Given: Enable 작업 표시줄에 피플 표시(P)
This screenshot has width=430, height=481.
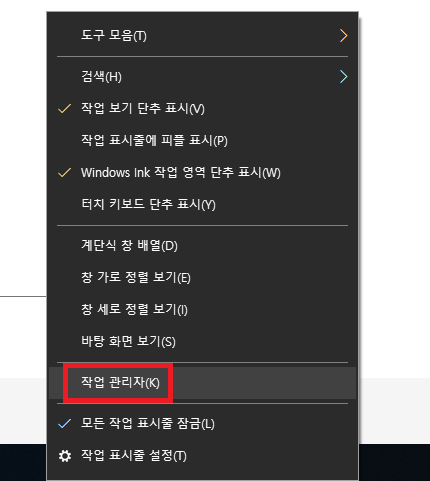Looking at the screenshot, I should click(x=202, y=140).
